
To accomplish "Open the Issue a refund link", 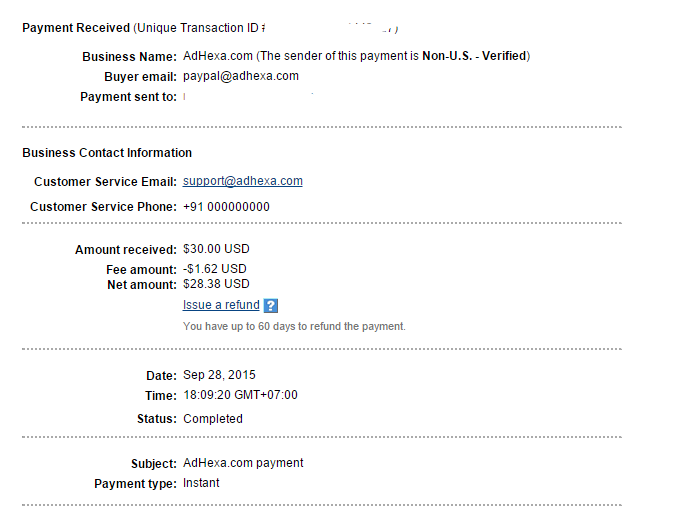I will click(221, 305).
